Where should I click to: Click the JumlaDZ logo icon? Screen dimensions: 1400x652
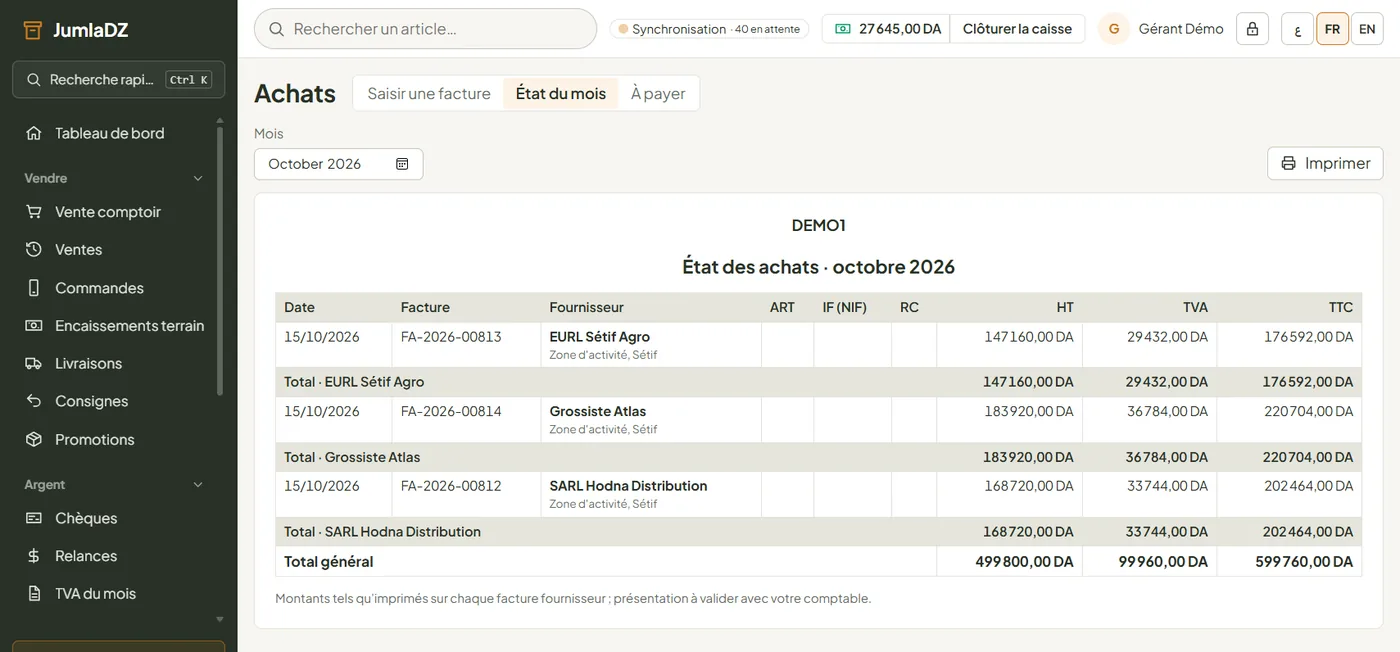coord(33,30)
